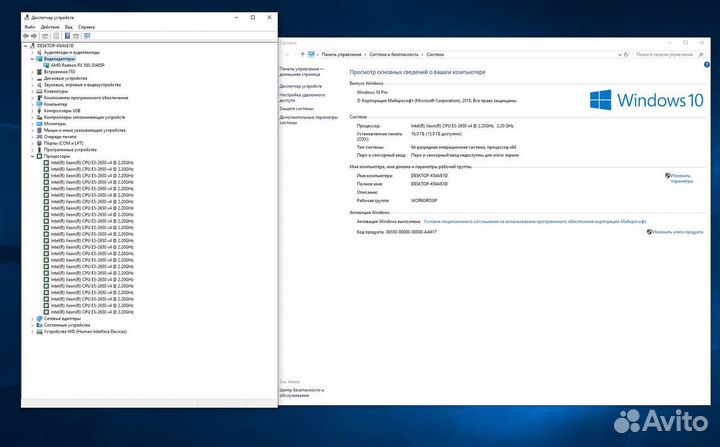Click the Изменить ключ продукта link
The height and width of the screenshot is (447, 720).
[680, 231]
